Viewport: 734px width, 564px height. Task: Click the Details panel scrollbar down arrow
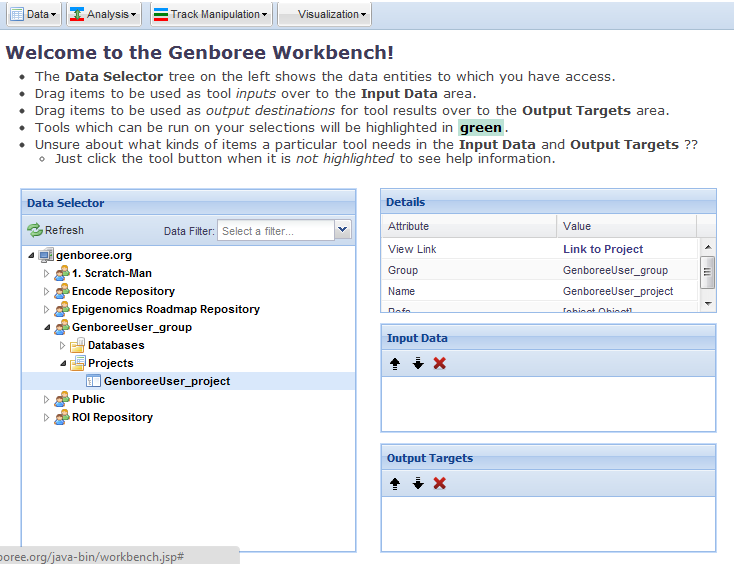[x=707, y=303]
